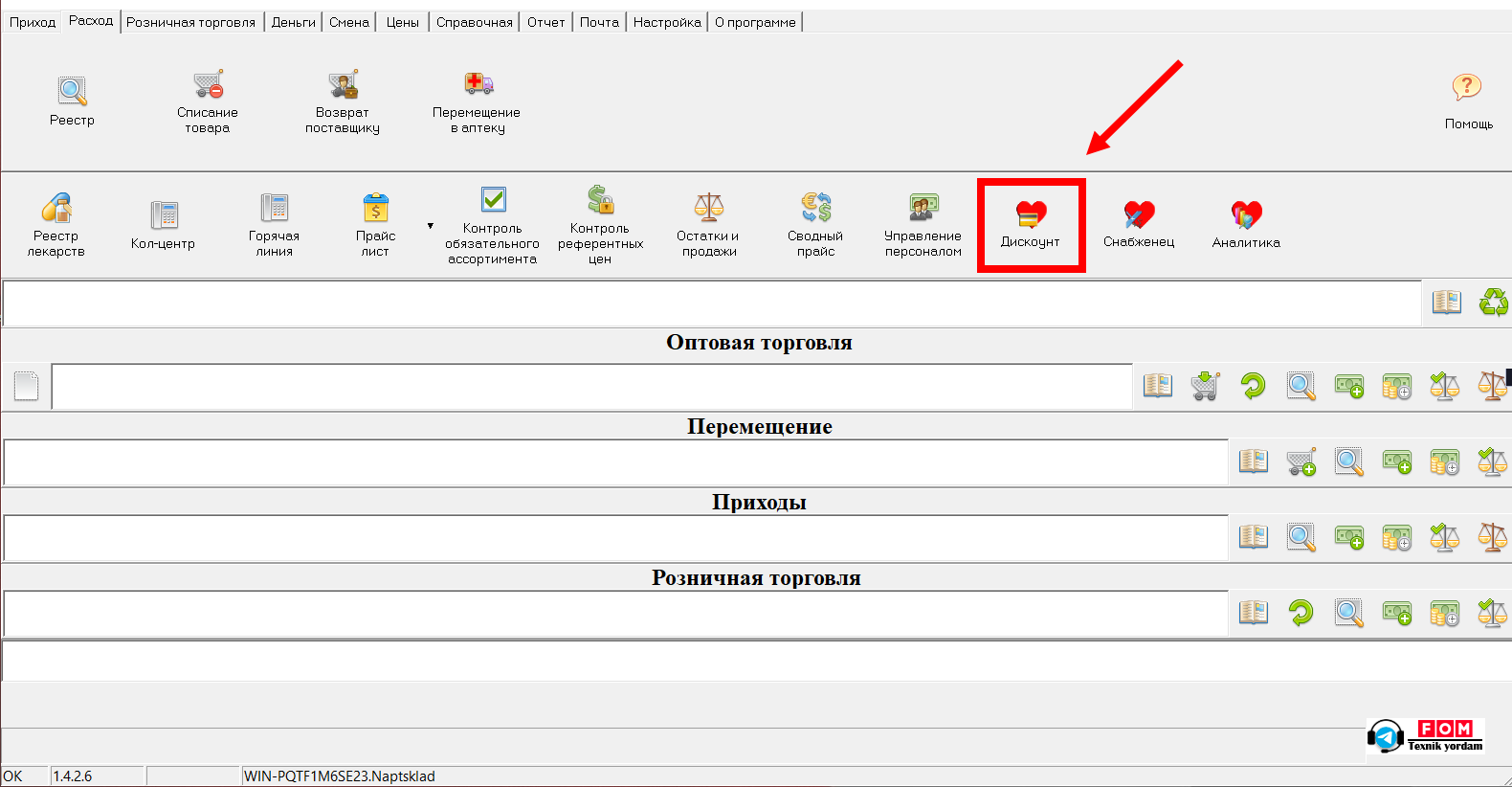The width and height of the screenshot is (1512, 787).
Task: Open the book icon in Розничная торговля row
Action: coord(1254,613)
